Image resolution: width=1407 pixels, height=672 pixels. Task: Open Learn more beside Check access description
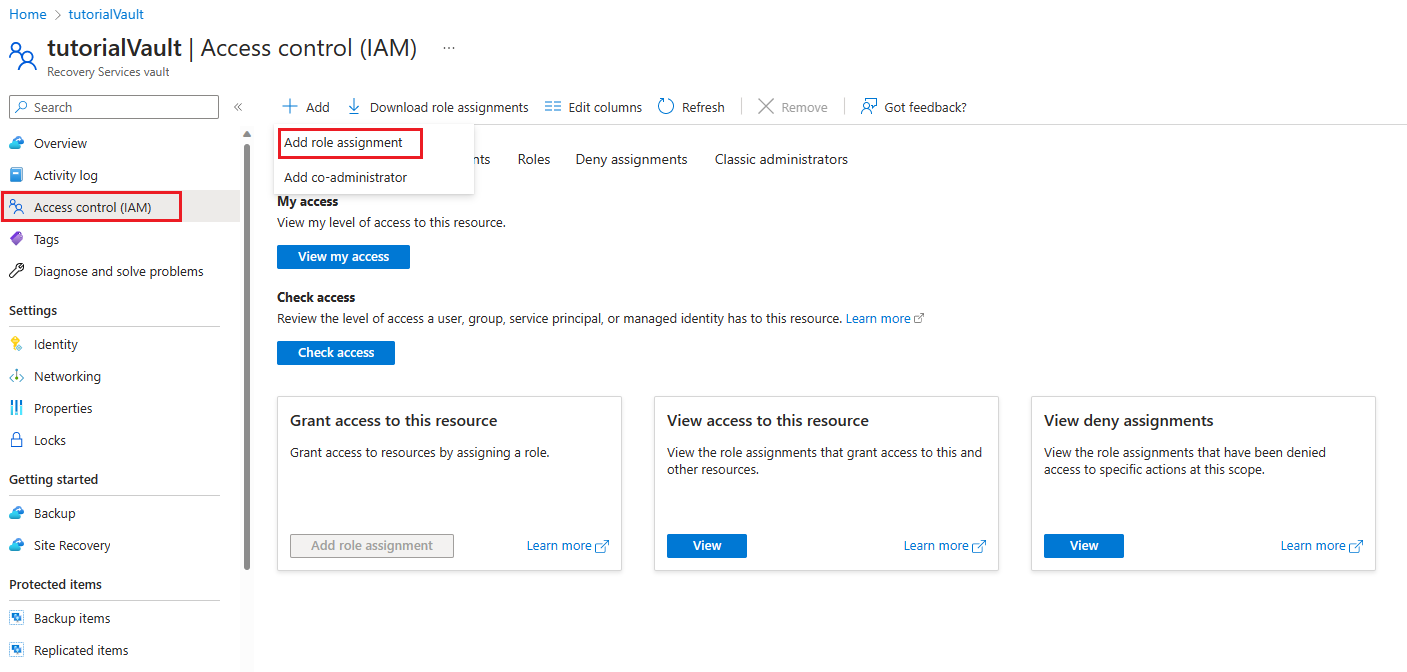[x=878, y=319]
